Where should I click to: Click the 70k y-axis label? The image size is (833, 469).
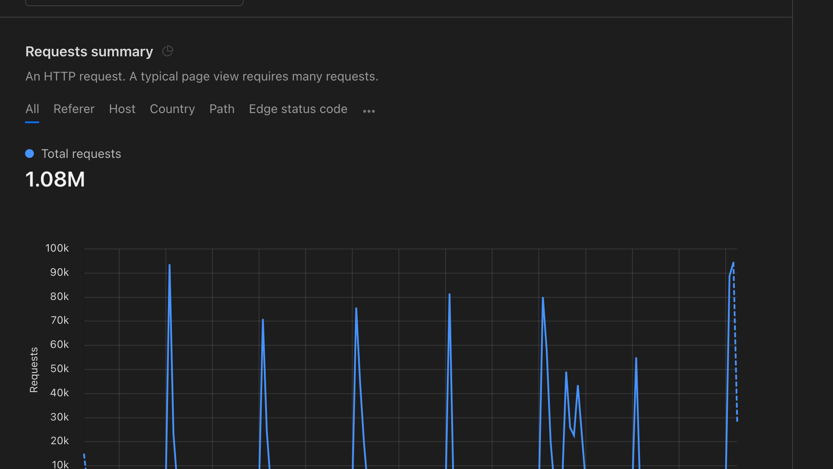click(60, 320)
